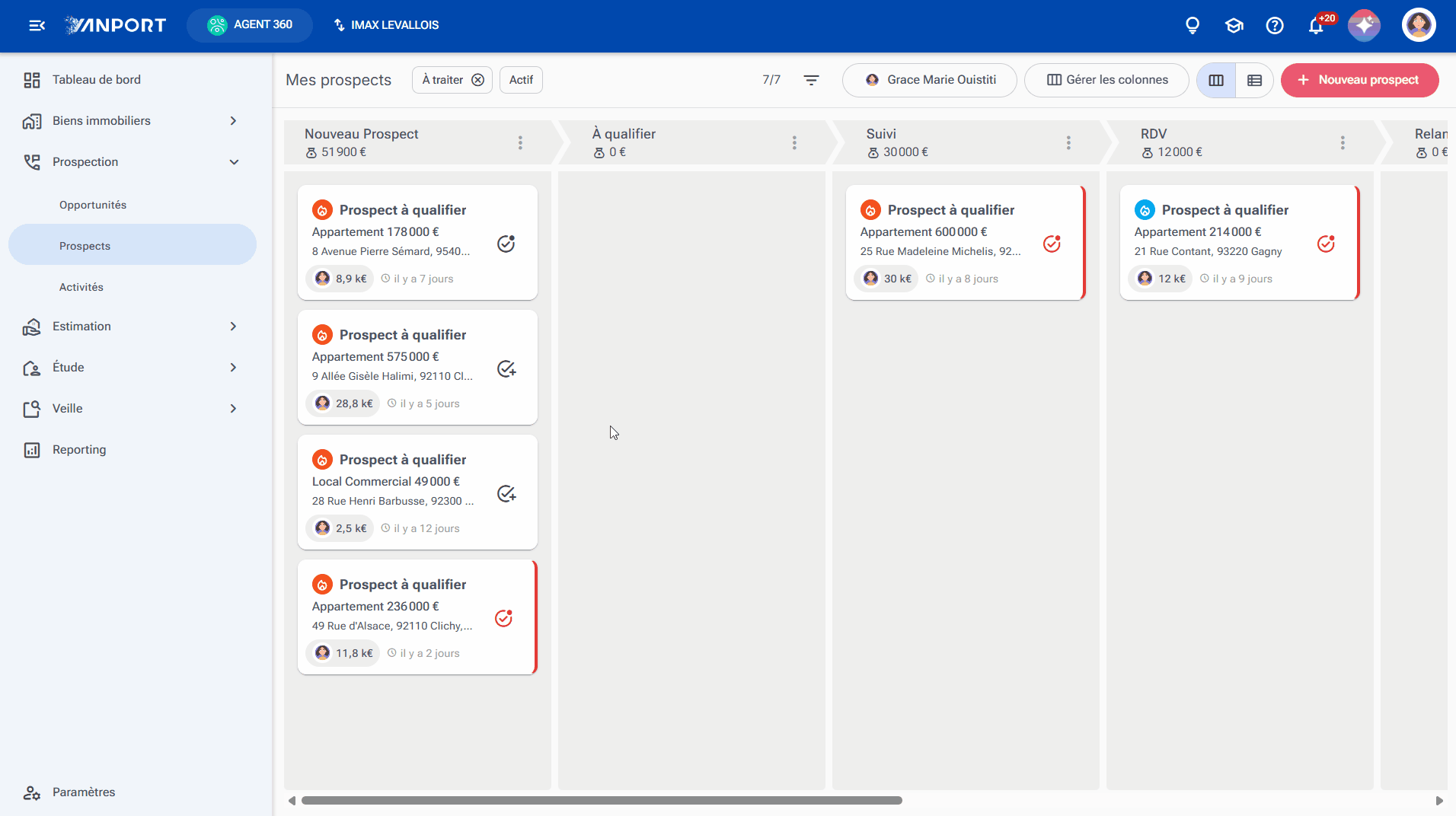The height and width of the screenshot is (816, 1456).
Task: Go to Opportunités
Action: click(93, 205)
